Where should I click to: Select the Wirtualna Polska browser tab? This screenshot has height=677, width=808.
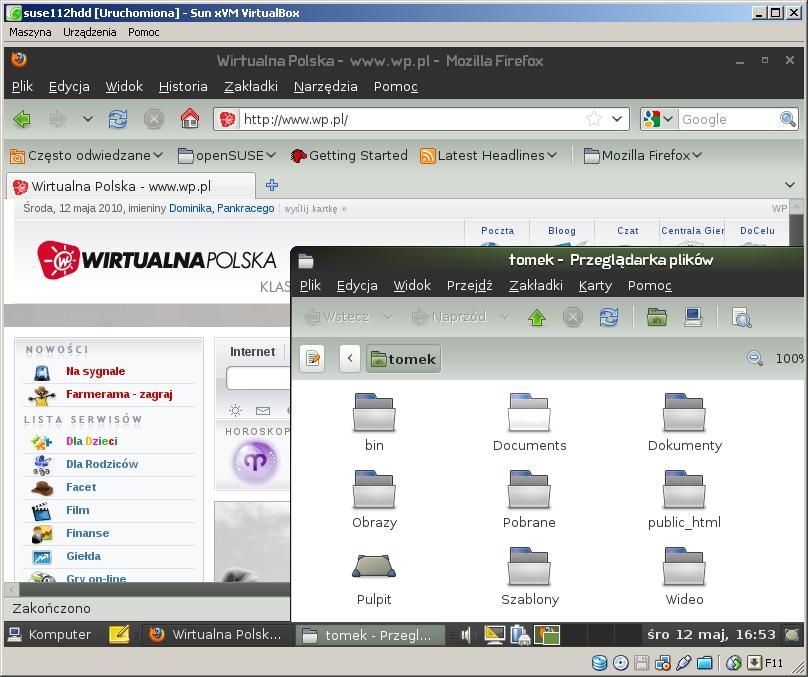[131, 186]
